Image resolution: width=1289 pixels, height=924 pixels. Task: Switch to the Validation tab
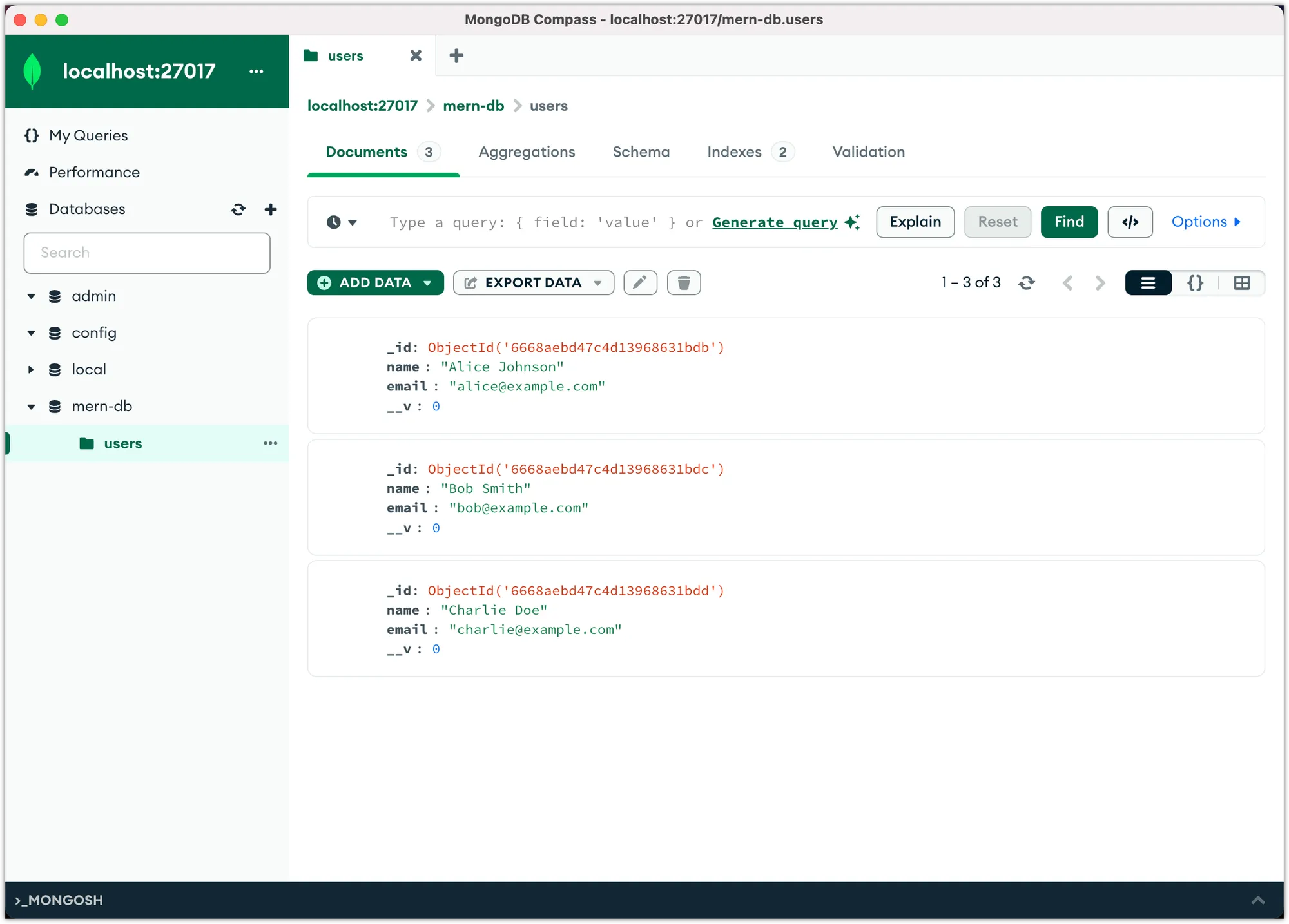click(868, 152)
